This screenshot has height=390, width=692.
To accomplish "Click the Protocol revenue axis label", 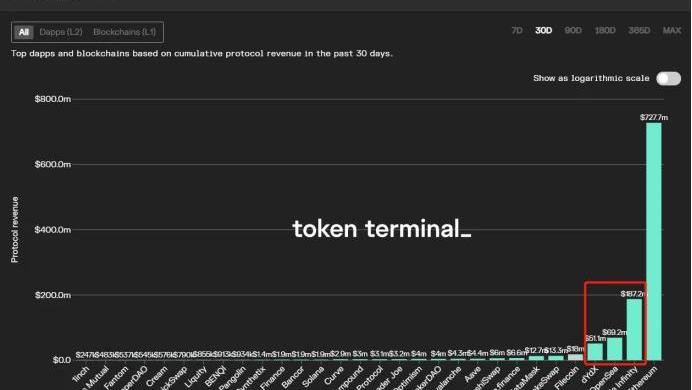I will pos(15,230).
